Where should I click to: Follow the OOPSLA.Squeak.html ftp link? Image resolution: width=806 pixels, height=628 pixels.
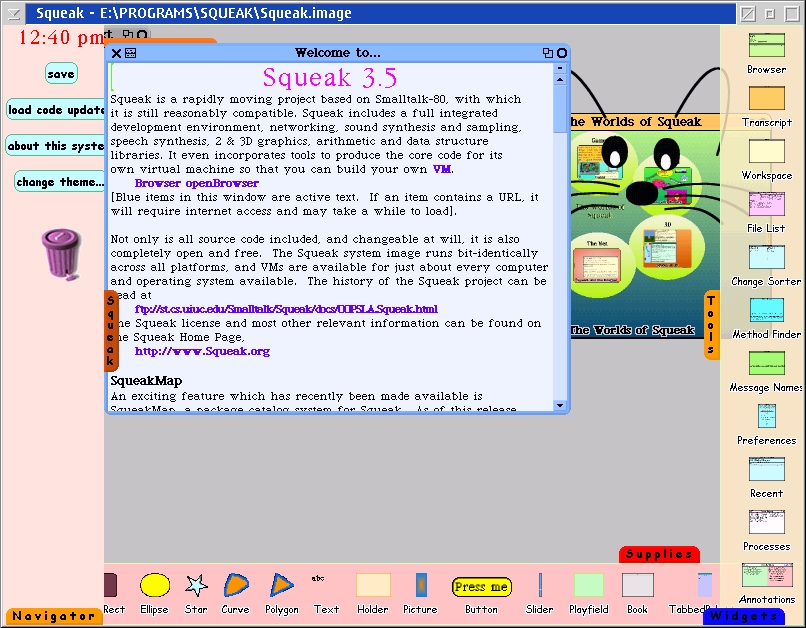[x=286, y=309]
